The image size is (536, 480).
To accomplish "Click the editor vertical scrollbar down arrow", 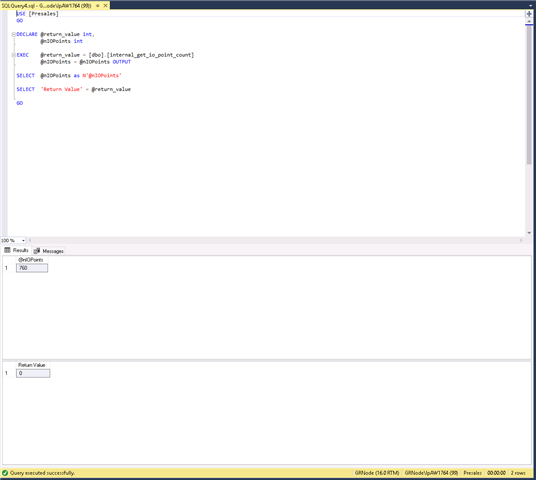I will point(529,233).
